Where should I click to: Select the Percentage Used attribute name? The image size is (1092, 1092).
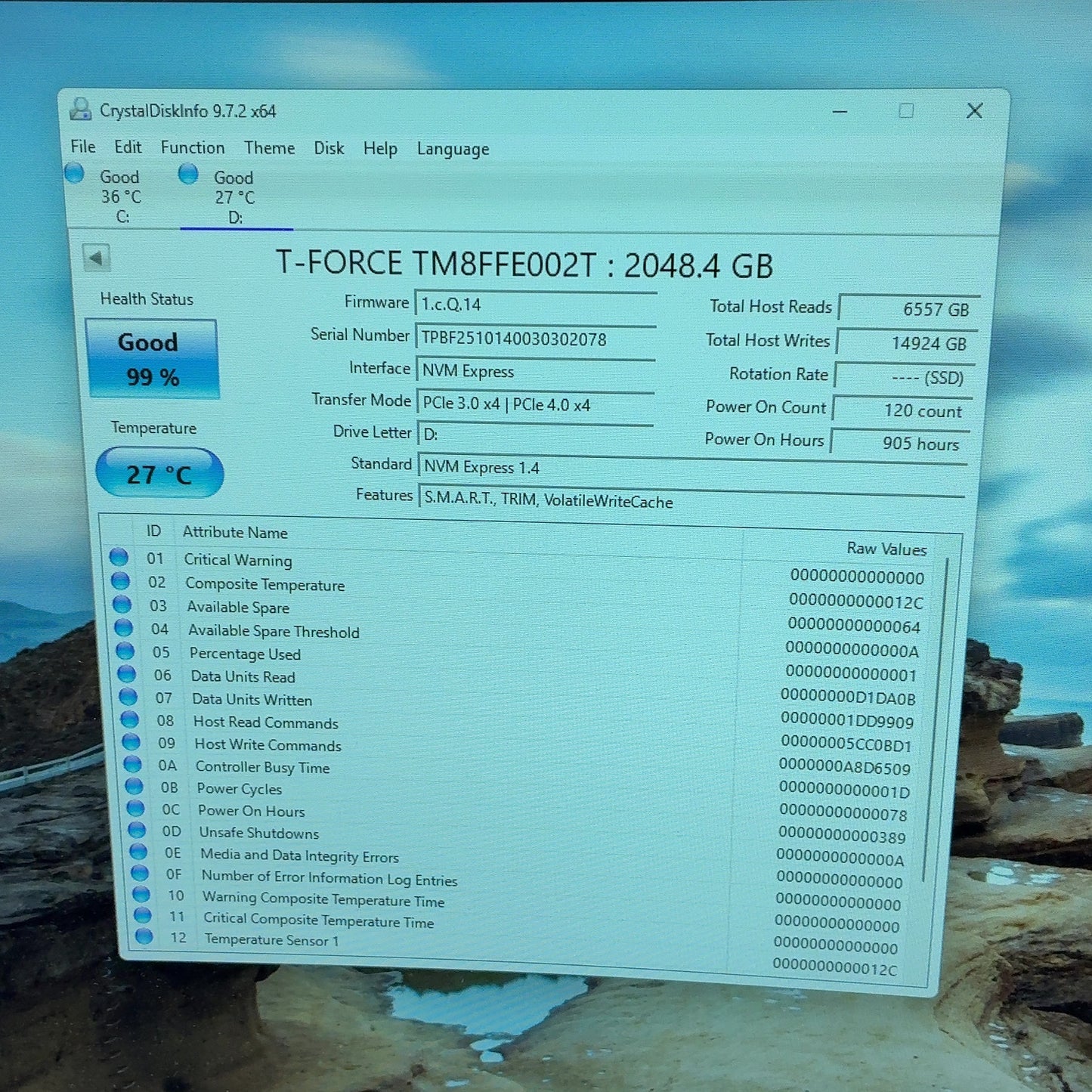click(245, 653)
